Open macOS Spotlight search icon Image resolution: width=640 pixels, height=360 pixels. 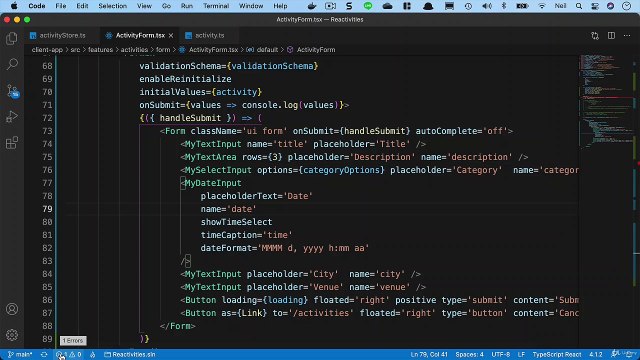(x=579, y=6)
